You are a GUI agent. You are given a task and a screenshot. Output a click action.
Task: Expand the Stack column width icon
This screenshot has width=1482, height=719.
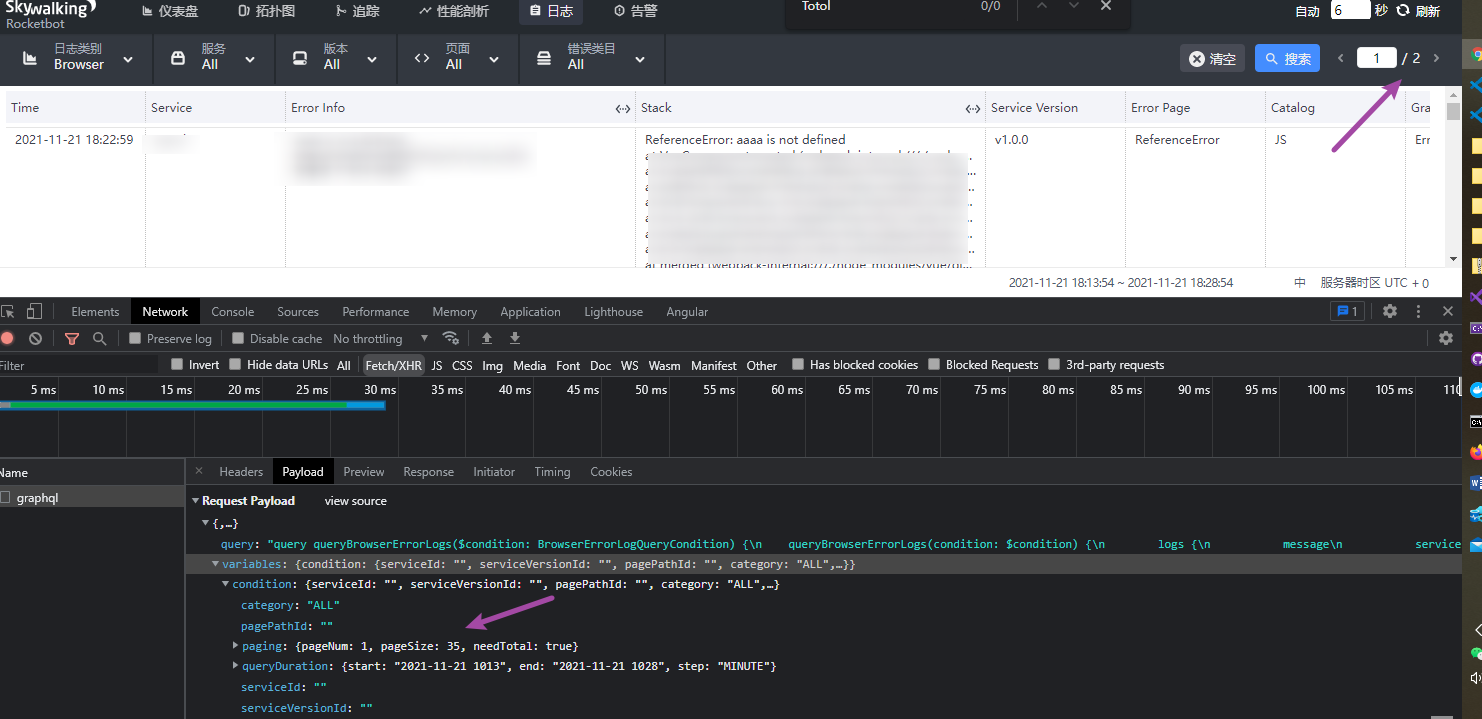coord(972,108)
